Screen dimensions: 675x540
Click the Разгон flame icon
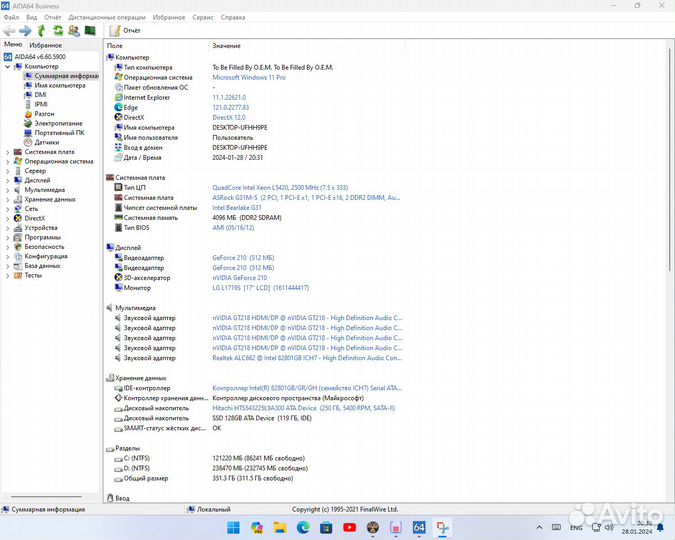point(28,114)
